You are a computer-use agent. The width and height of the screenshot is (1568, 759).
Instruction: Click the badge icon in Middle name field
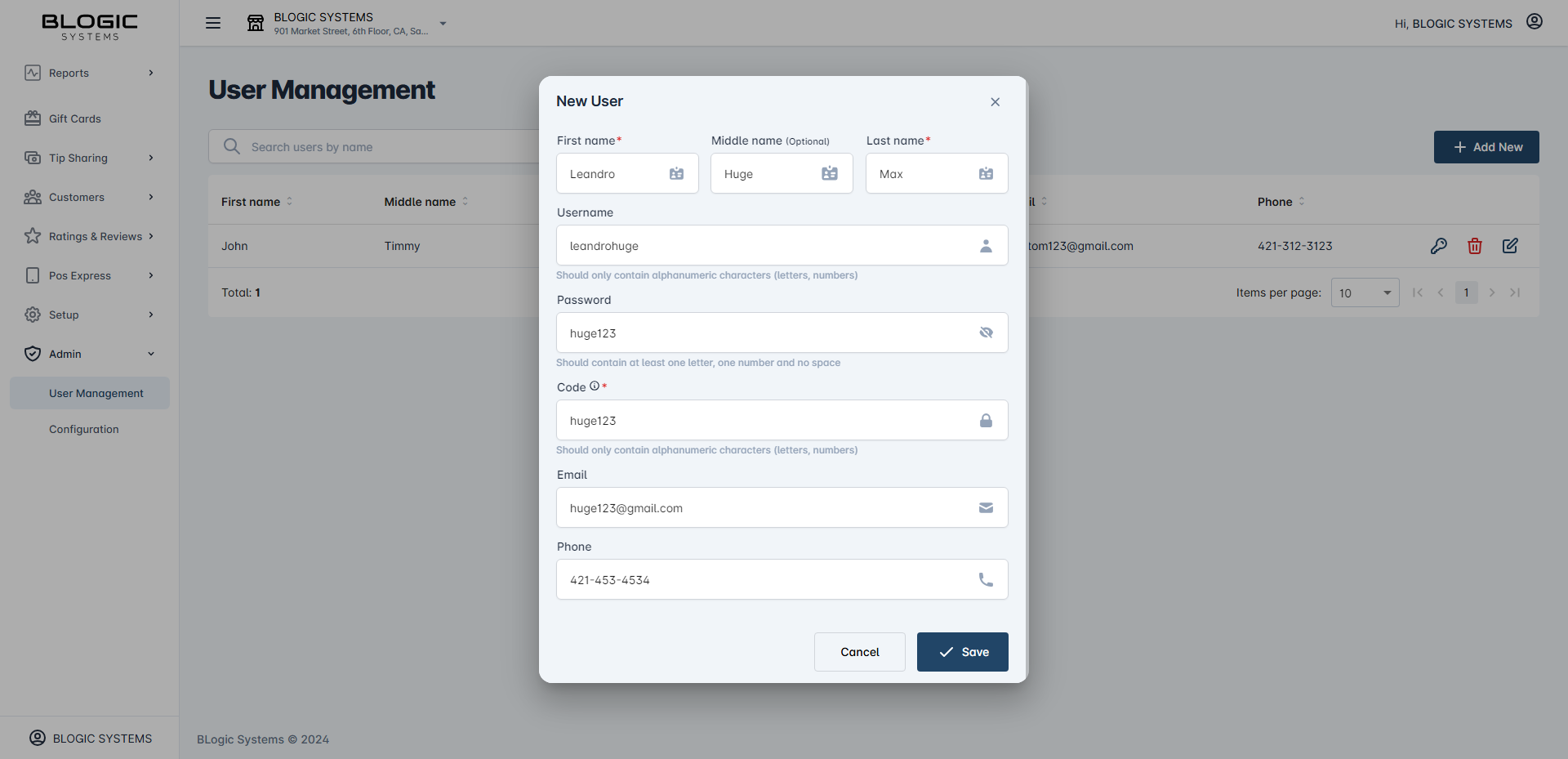tap(830, 173)
